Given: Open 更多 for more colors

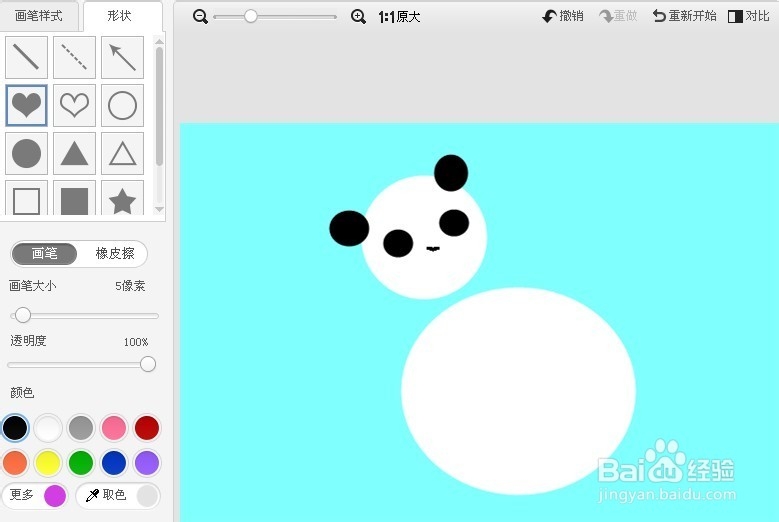Looking at the screenshot, I should [x=35, y=495].
